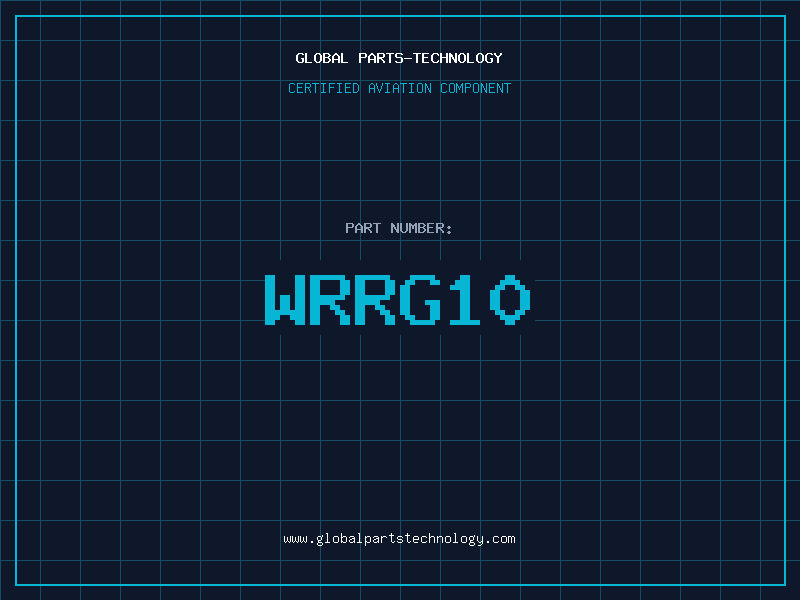Select the first R in WRRG10
This screenshot has width=800, height=600.
pos(331,299)
